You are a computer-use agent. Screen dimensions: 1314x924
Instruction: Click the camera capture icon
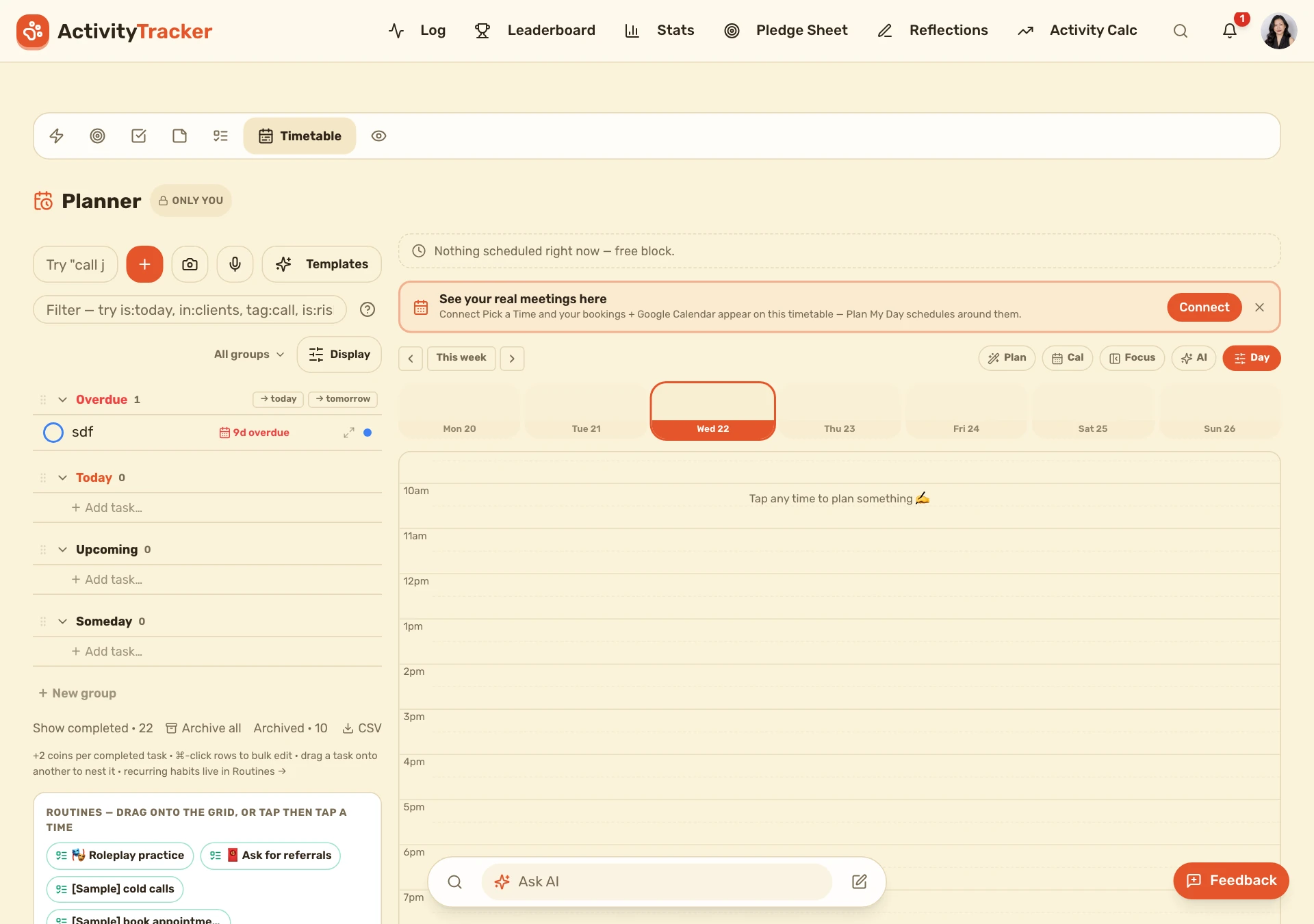tap(190, 264)
